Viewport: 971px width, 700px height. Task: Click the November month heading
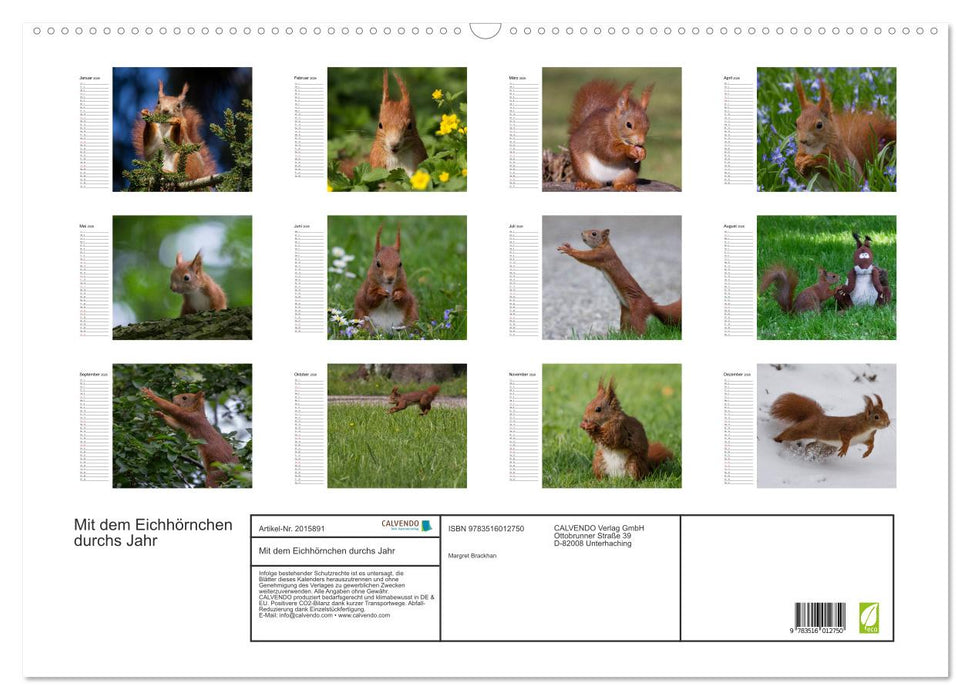tap(520, 372)
